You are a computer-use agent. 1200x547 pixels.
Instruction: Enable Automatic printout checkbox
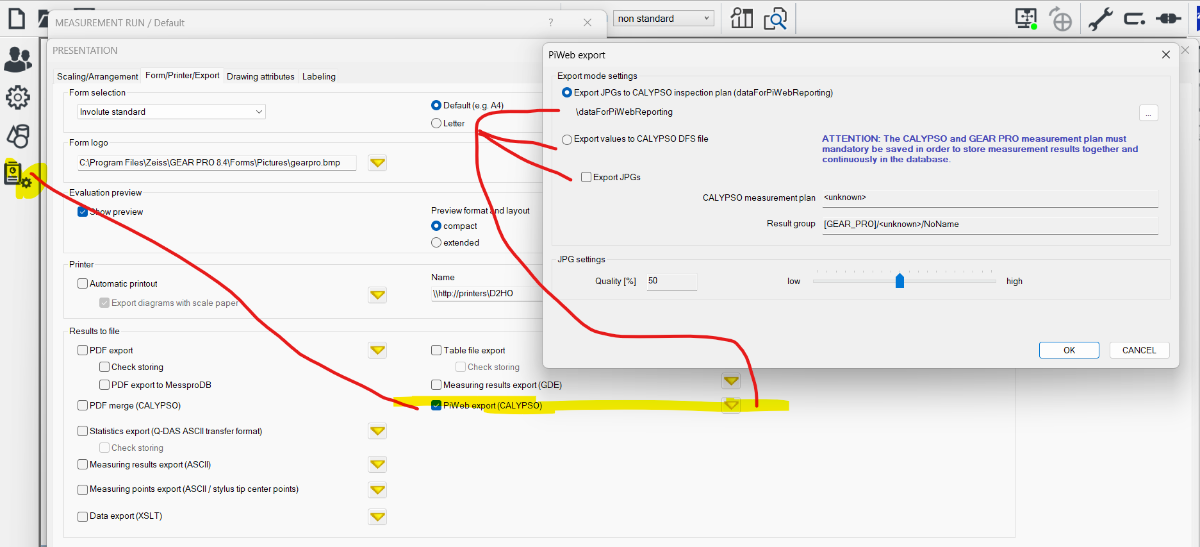point(83,284)
